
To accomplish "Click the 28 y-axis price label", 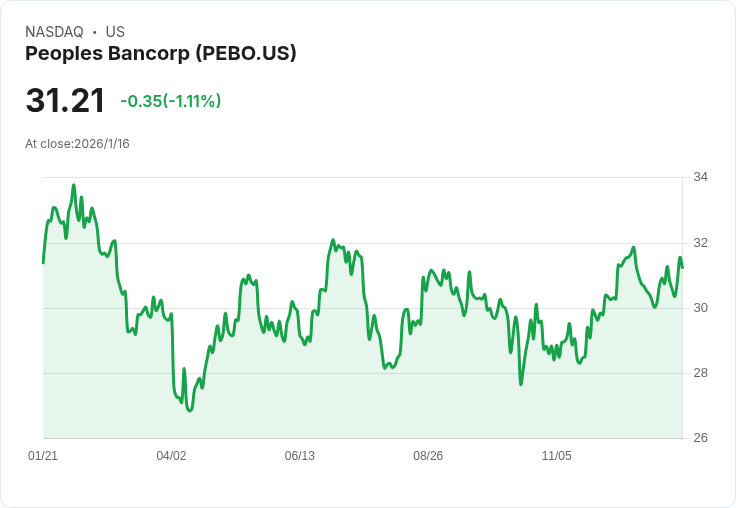I will (700, 373).
